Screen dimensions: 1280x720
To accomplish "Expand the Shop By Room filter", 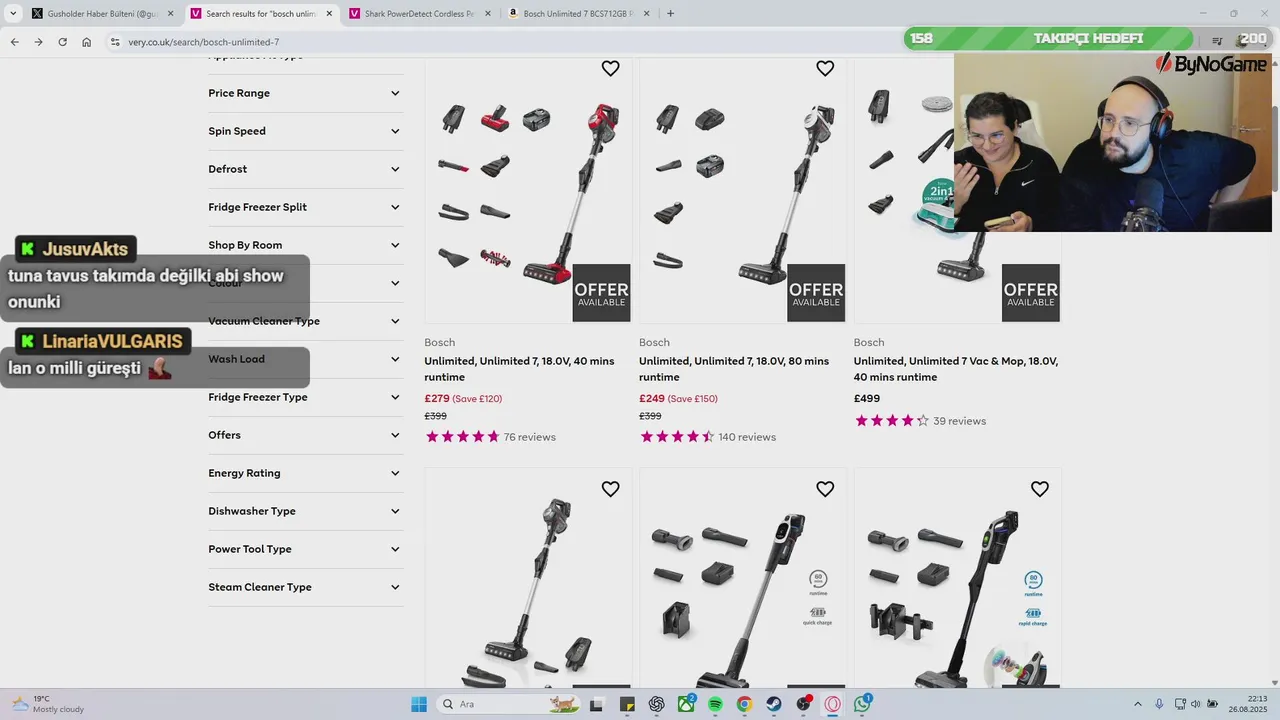I will (x=305, y=245).
